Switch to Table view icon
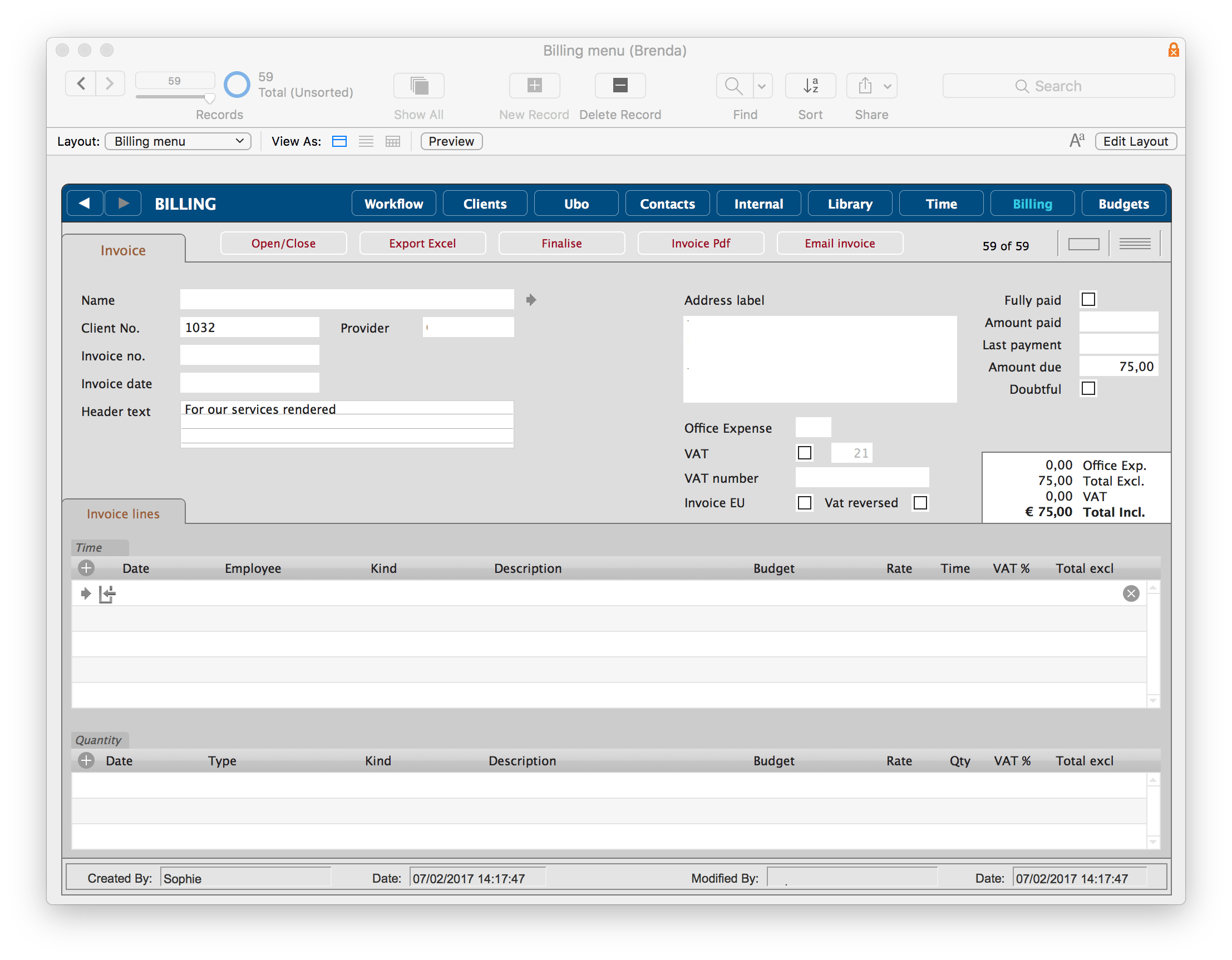This screenshot has width=1232, height=960. click(393, 141)
